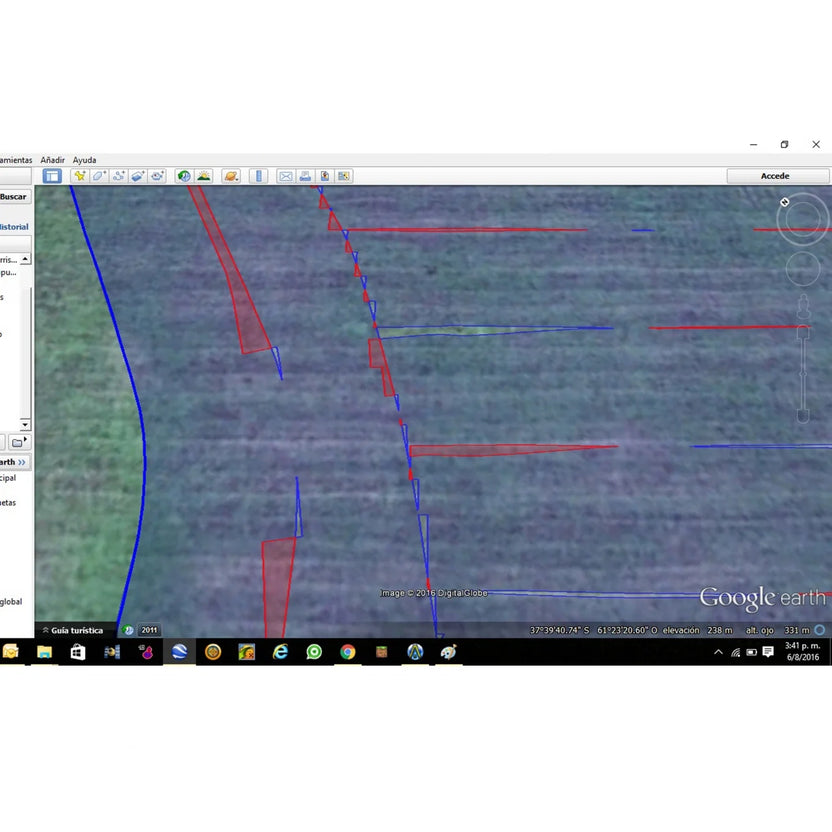The image size is (832, 832).
Task: Show historical imagery clock in toolbar
Action: pos(184,176)
